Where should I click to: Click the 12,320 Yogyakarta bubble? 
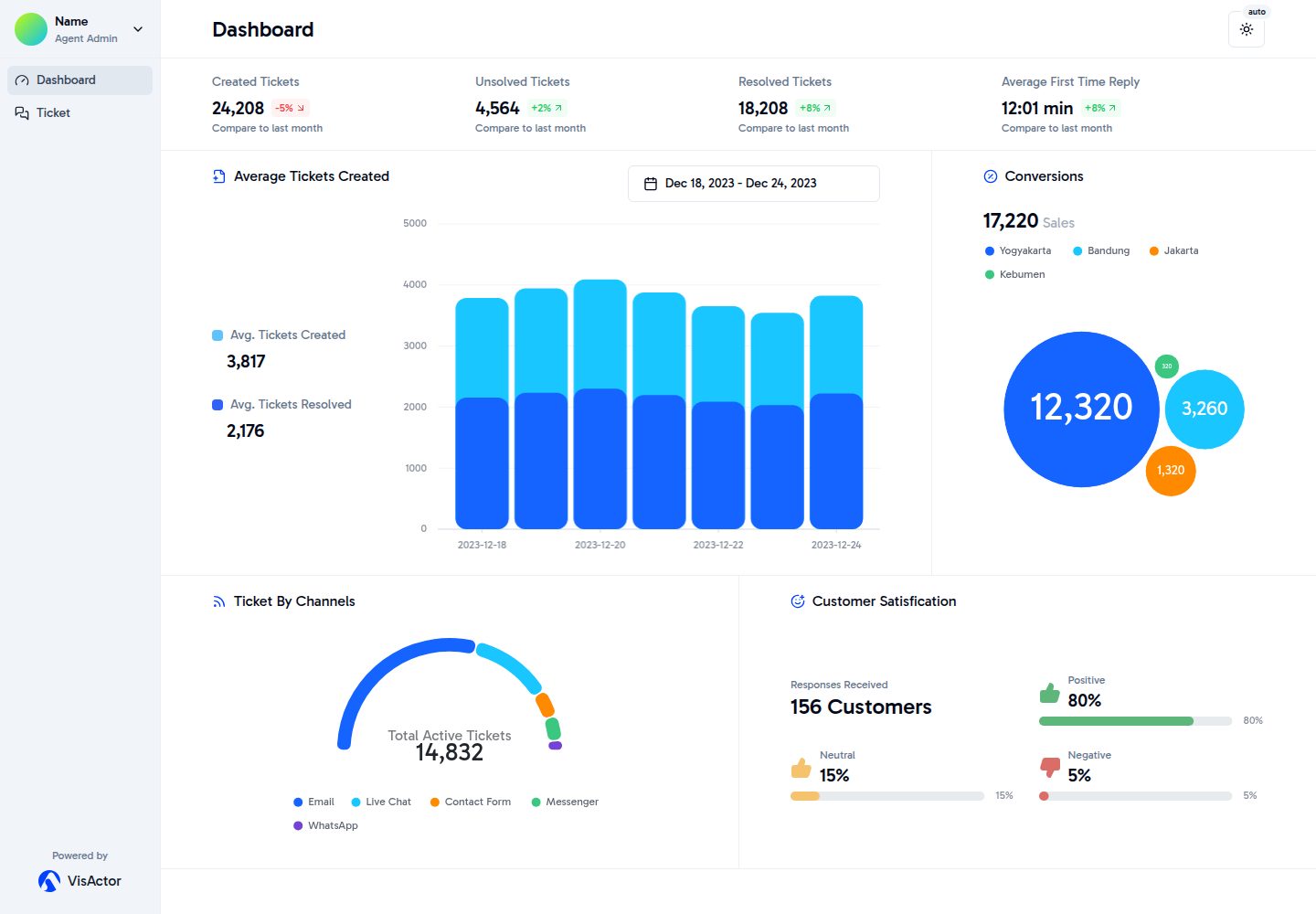pos(1081,409)
